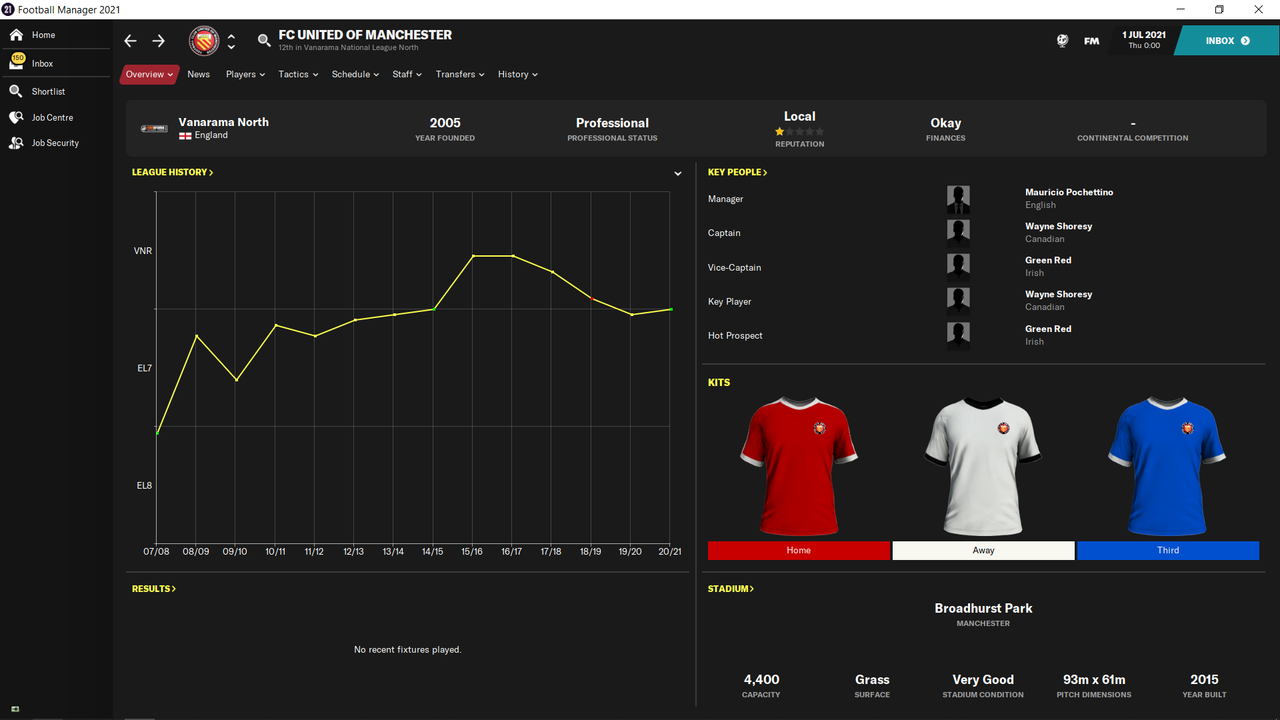
Task: Click the vice-captain's portrait silhouette
Action: pos(958,267)
